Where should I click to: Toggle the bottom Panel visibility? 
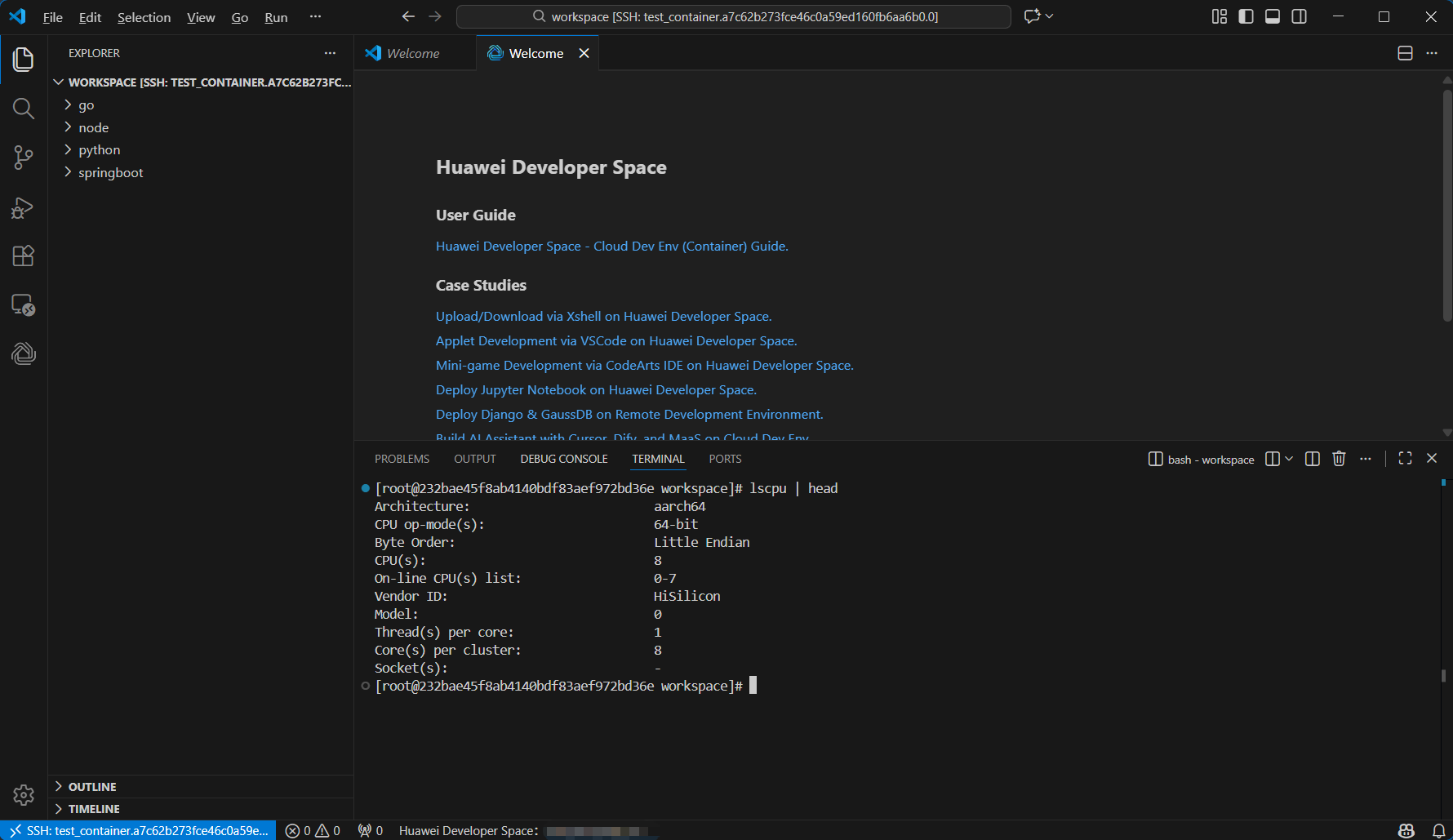[1273, 16]
